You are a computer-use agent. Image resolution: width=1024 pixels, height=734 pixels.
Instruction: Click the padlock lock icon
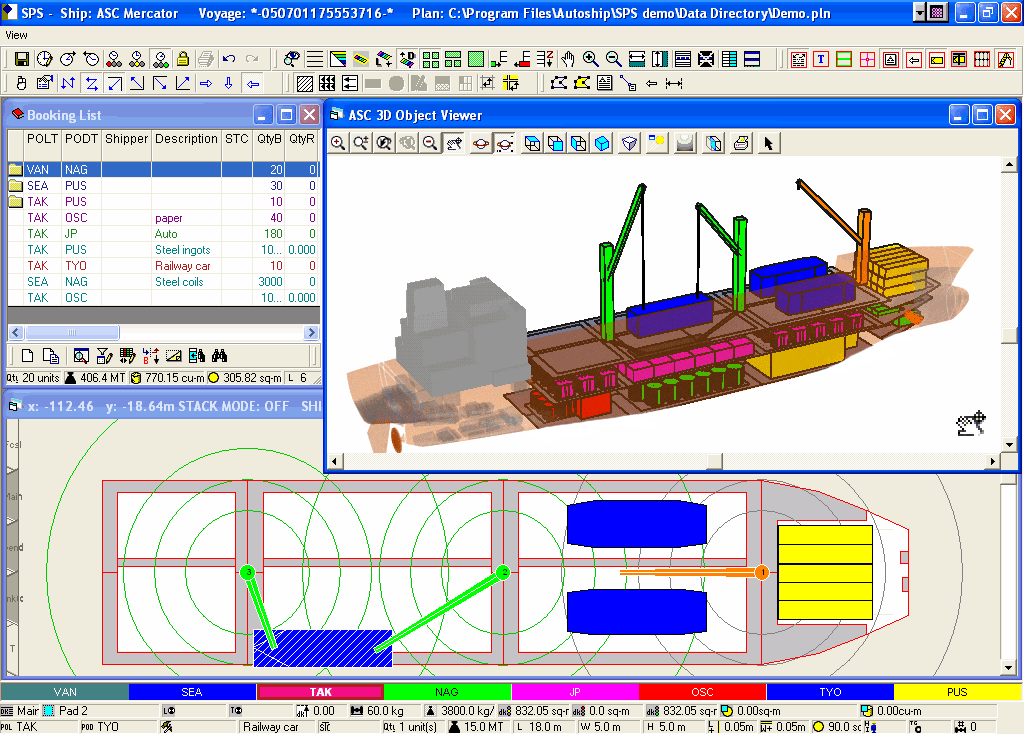pos(183,59)
